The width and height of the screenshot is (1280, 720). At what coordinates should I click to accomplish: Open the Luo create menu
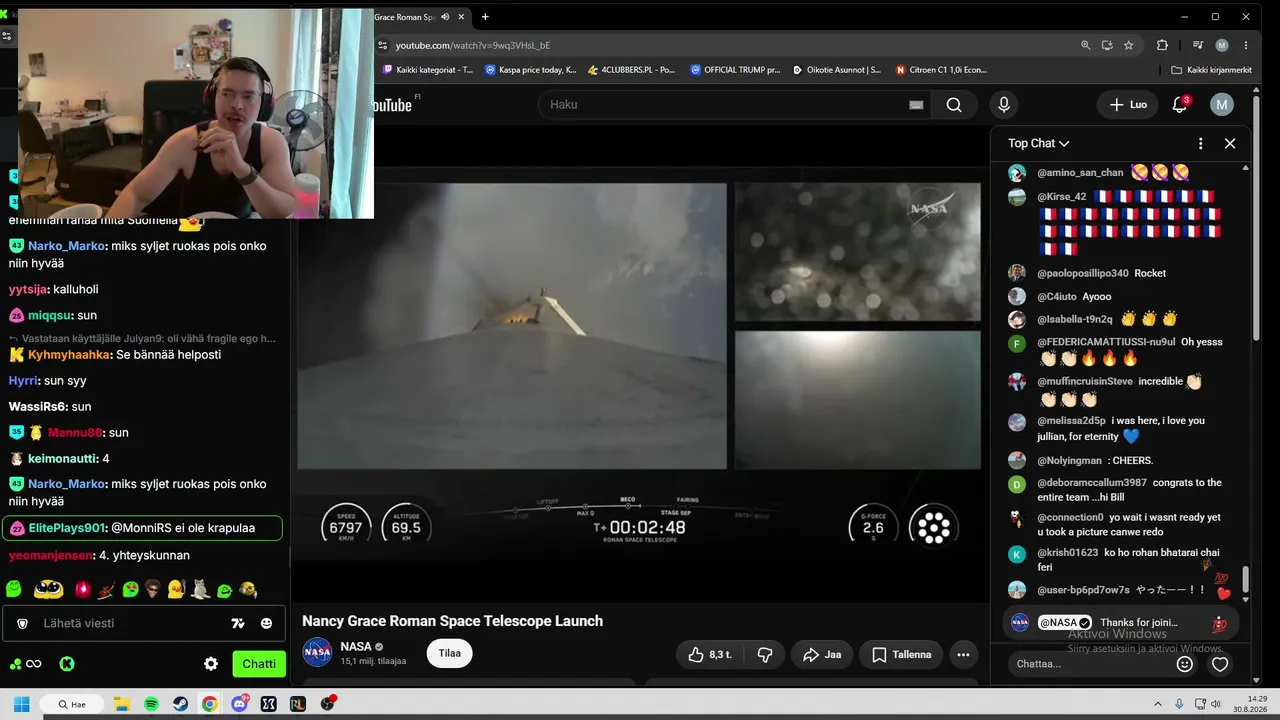point(1129,105)
